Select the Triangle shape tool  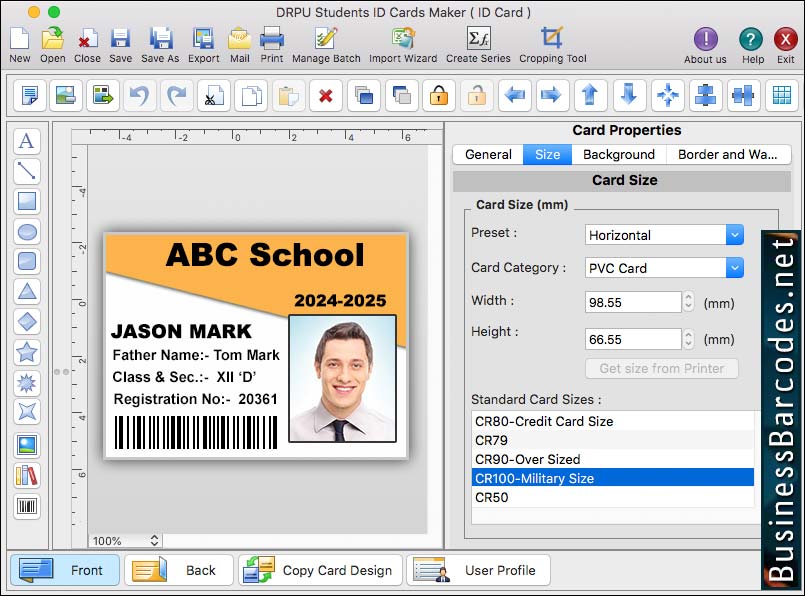tap(27, 292)
